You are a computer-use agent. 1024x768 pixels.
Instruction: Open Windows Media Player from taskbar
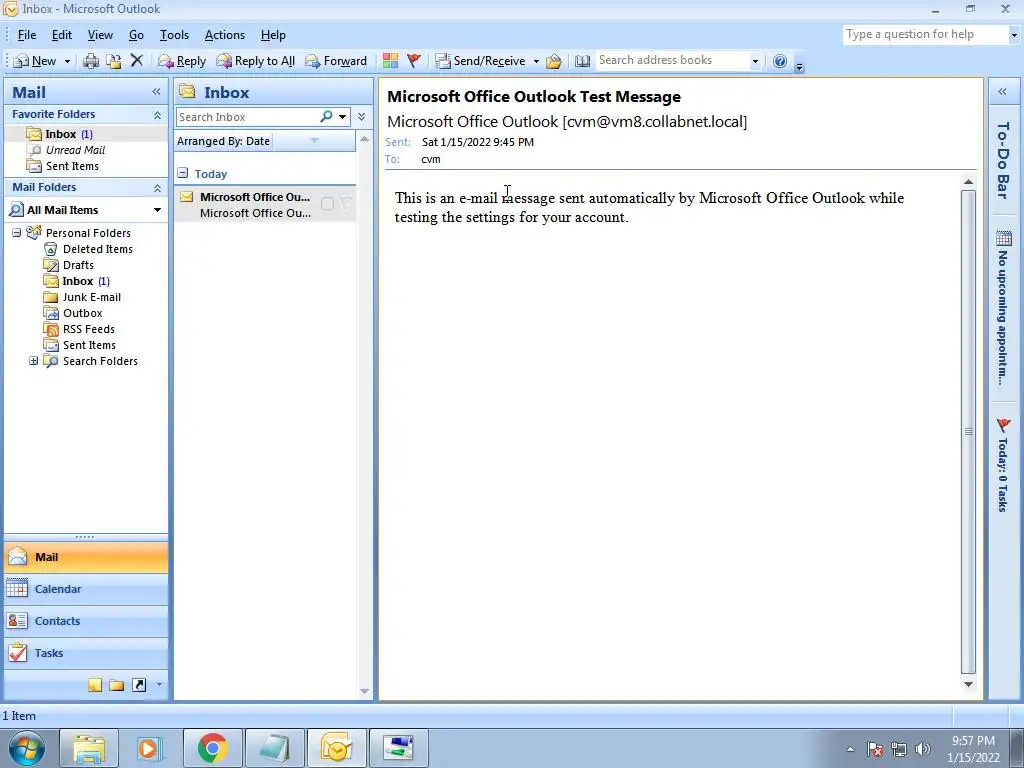[148, 748]
